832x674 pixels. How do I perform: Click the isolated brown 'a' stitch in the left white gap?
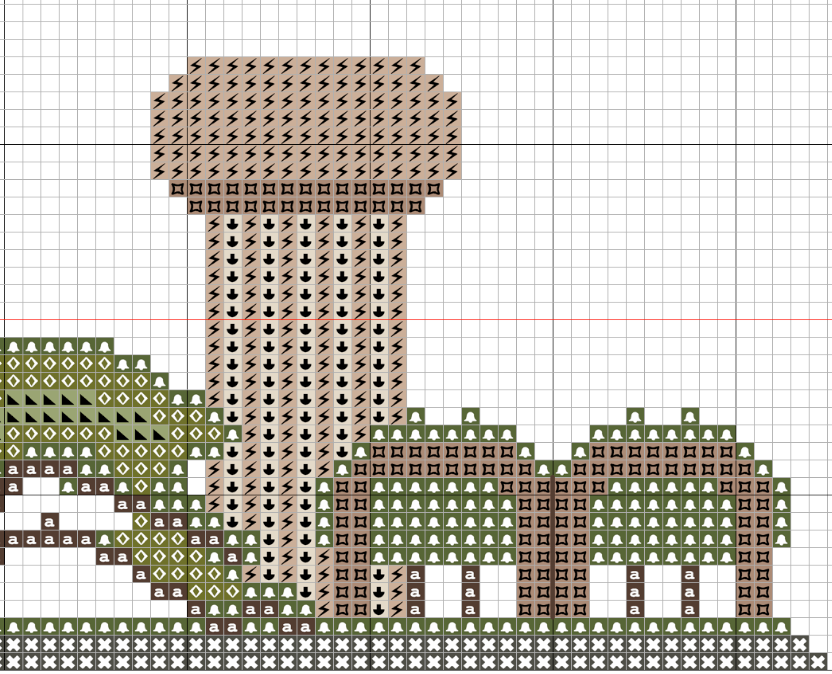coord(50,522)
